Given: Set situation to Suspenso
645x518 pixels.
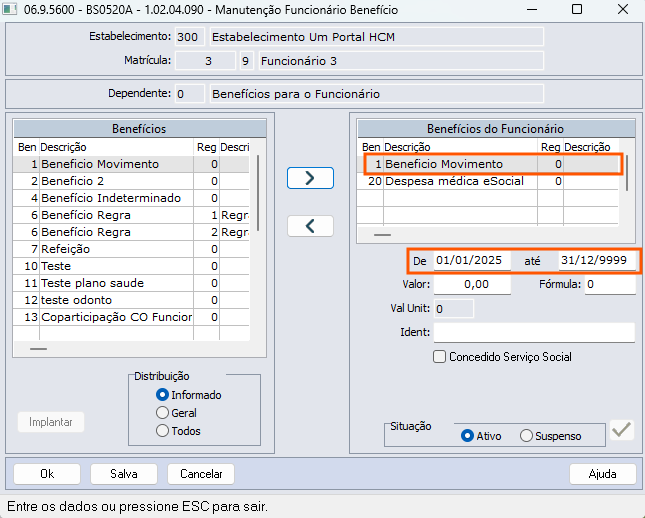Looking at the screenshot, I should [551, 436].
